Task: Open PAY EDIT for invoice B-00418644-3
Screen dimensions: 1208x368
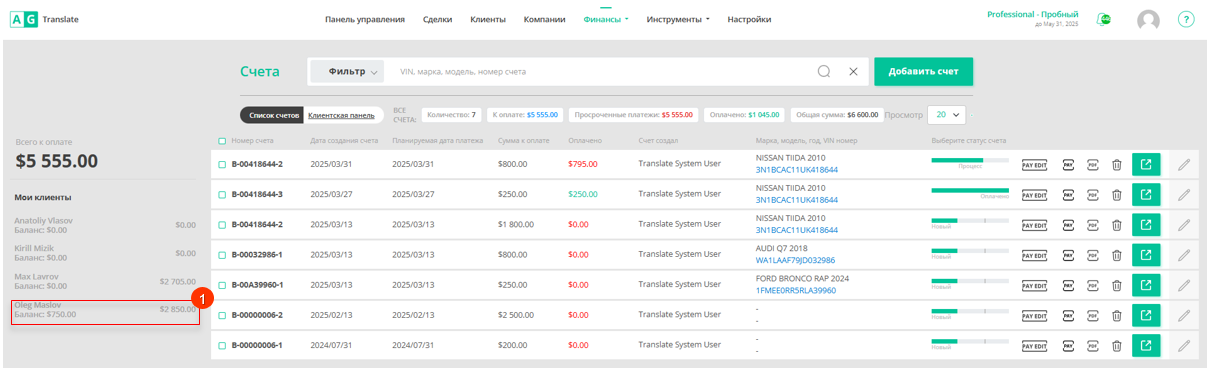Action: [x=1034, y=195]
